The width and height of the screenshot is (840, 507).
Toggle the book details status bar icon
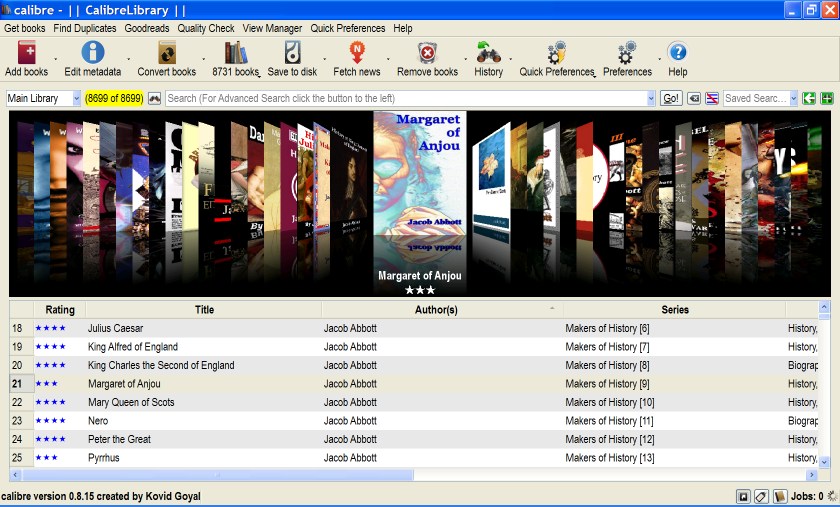coord(779,497)
